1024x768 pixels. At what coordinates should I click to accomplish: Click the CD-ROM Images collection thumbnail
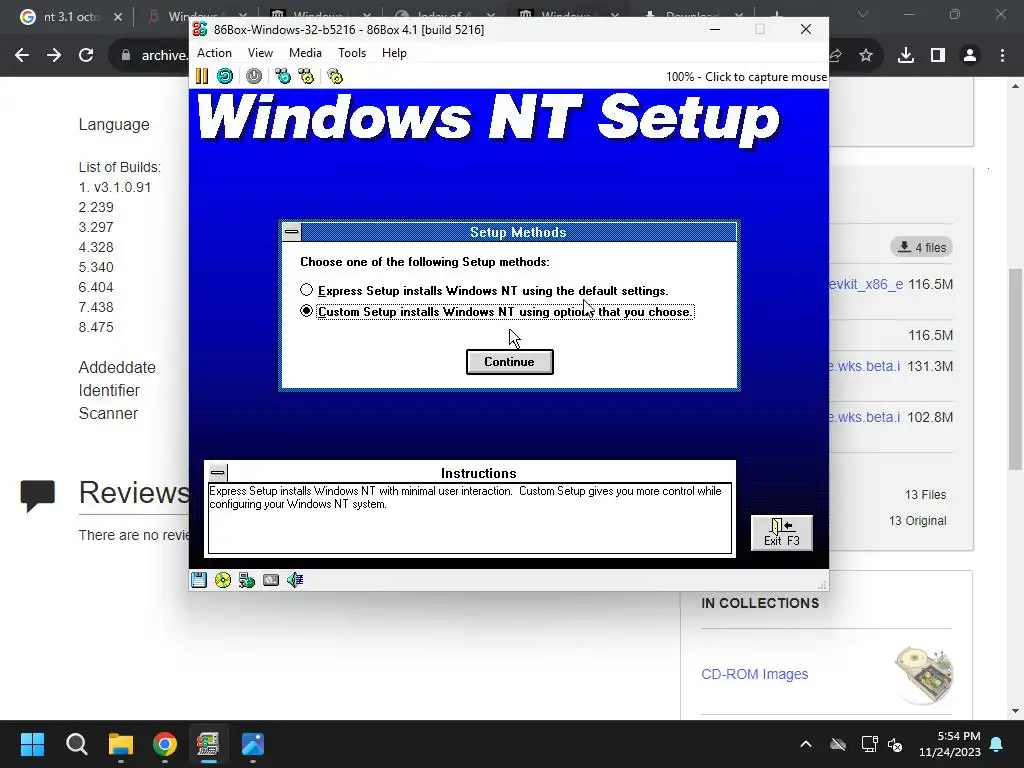pos(923,675)
